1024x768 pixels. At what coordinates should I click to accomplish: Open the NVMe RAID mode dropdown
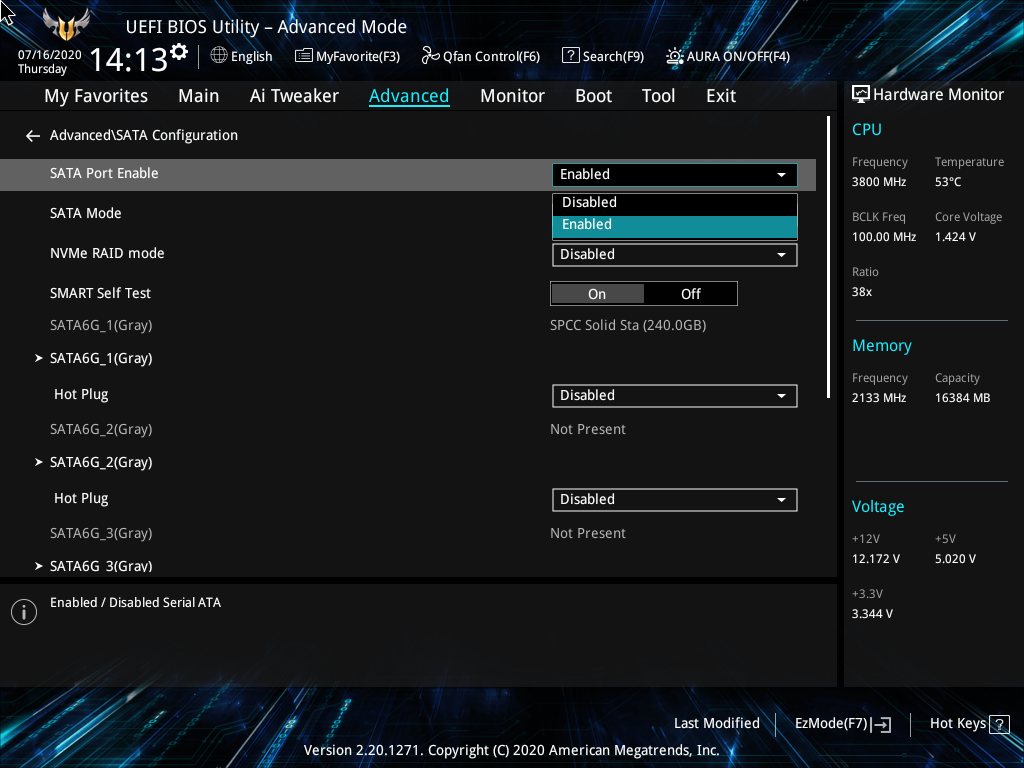tap(675, 255)
